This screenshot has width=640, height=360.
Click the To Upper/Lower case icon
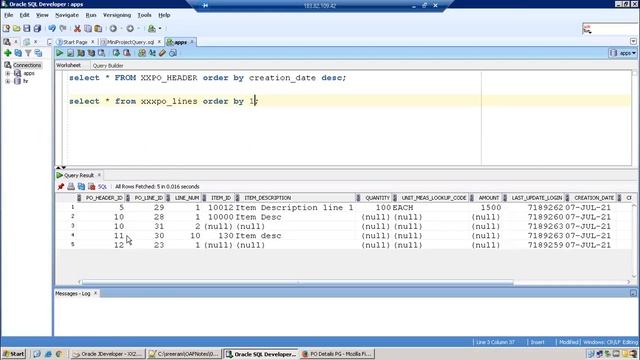click(152, 53)
